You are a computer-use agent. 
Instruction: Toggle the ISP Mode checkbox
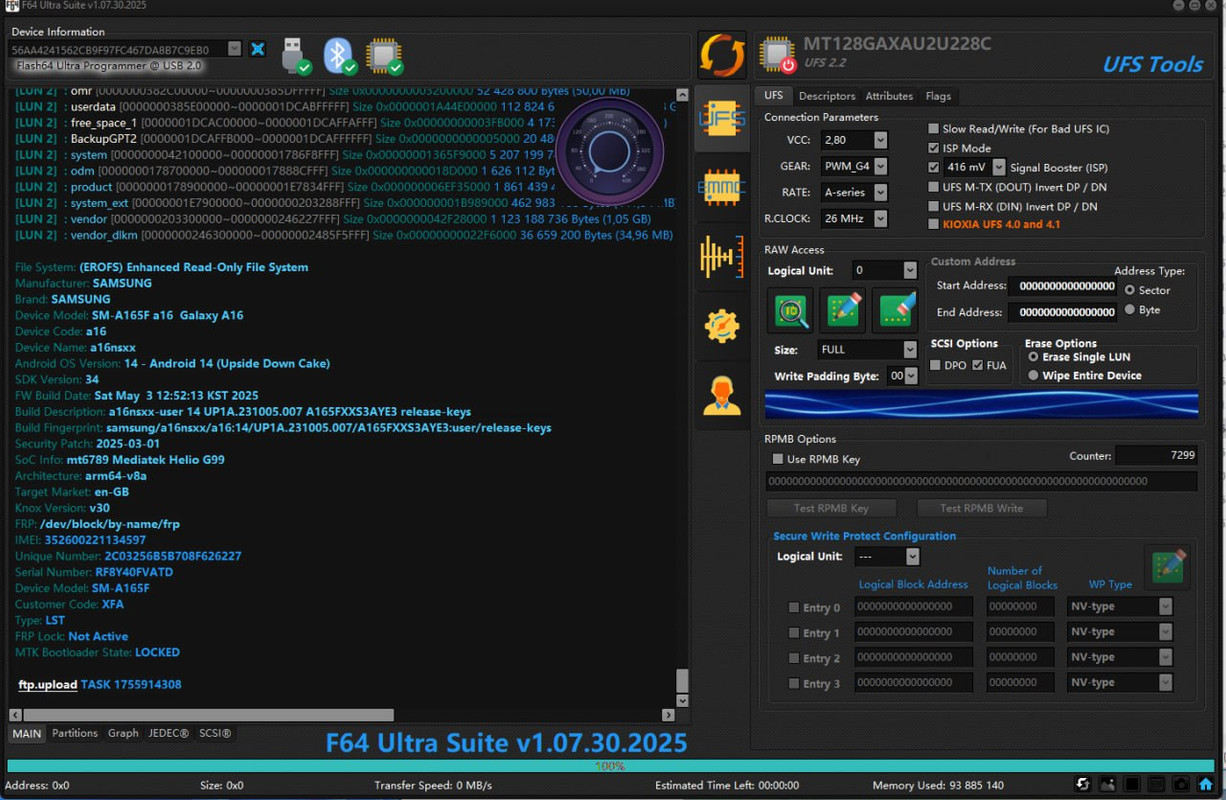(933, 148)
